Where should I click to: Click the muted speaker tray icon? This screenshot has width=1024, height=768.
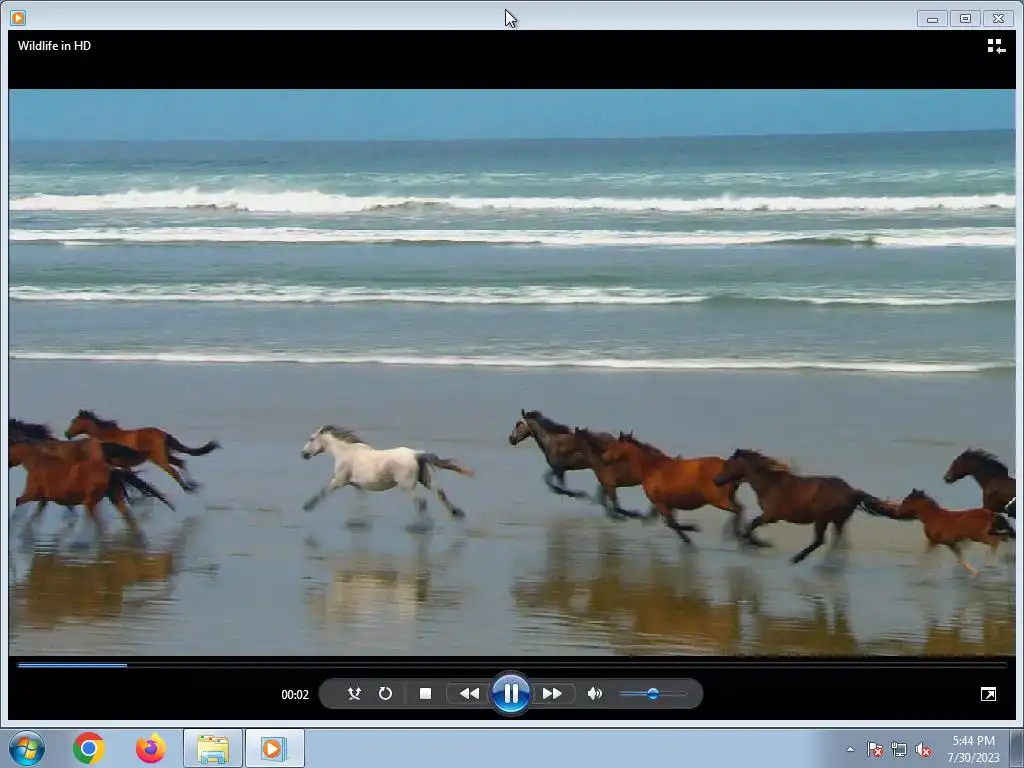click(x=923, y=749)
